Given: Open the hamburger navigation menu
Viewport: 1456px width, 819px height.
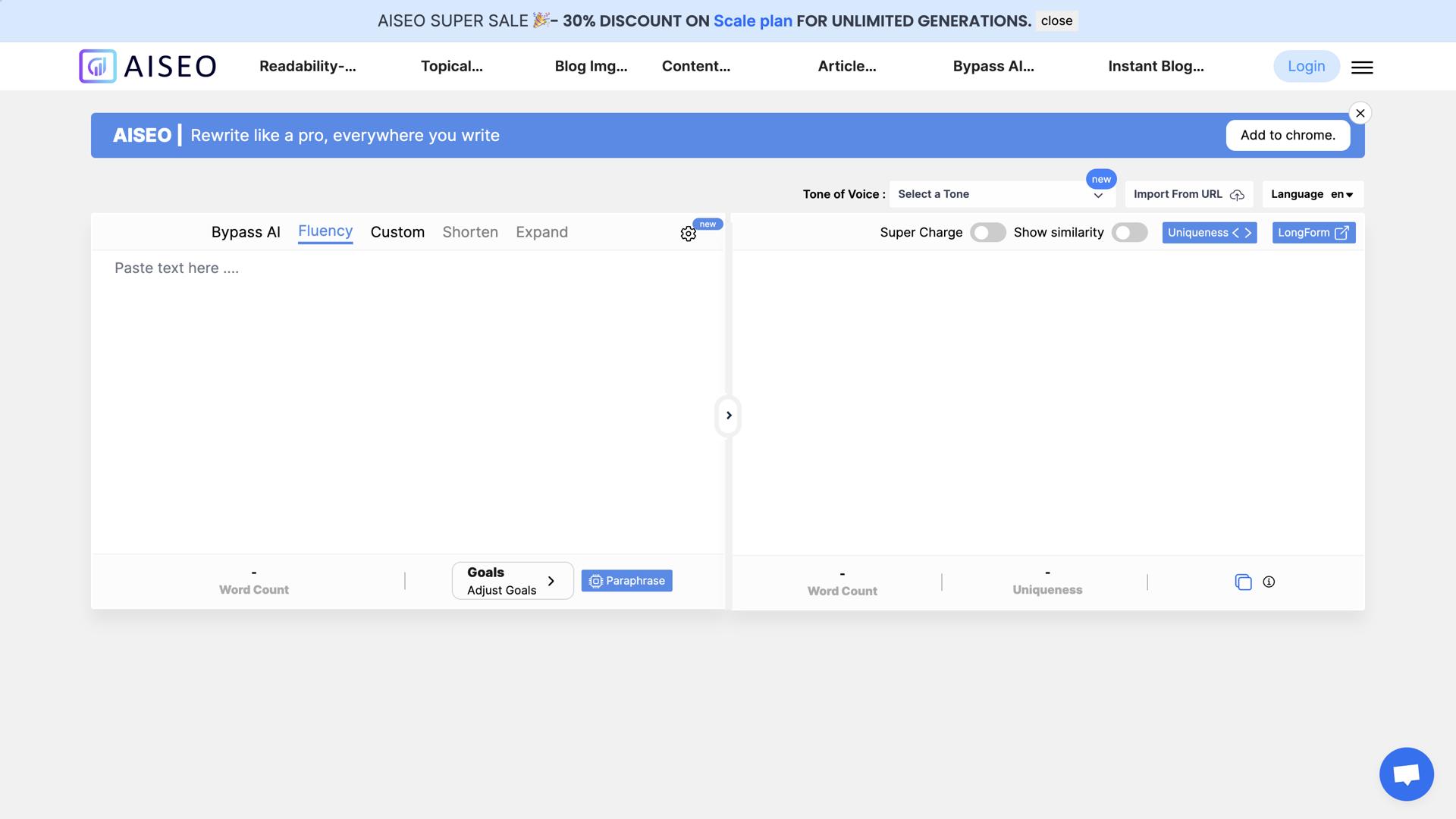Looking at the screenshot, I should (x=1362, y=67).
